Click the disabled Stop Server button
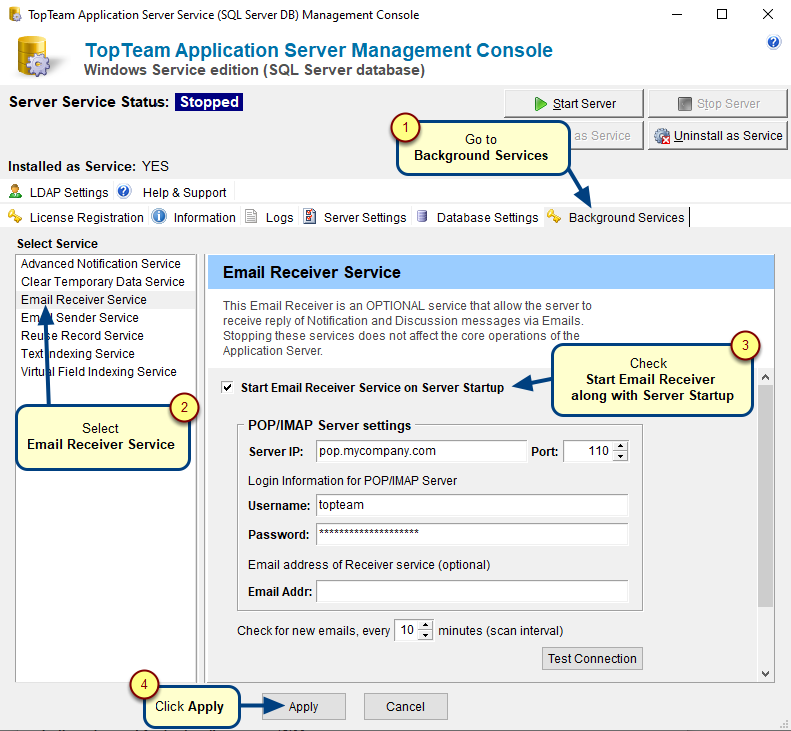Image resolution: width=791 pixels, height=731 pixels. point(717,103)
